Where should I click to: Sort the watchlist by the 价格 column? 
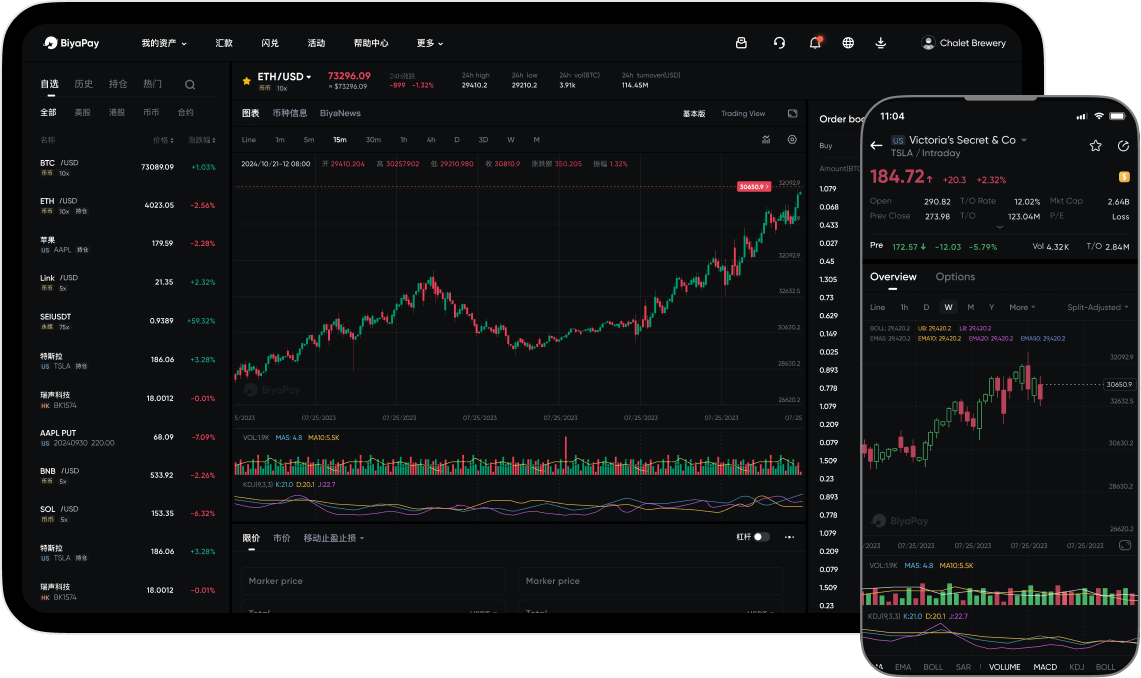point(163,140)
